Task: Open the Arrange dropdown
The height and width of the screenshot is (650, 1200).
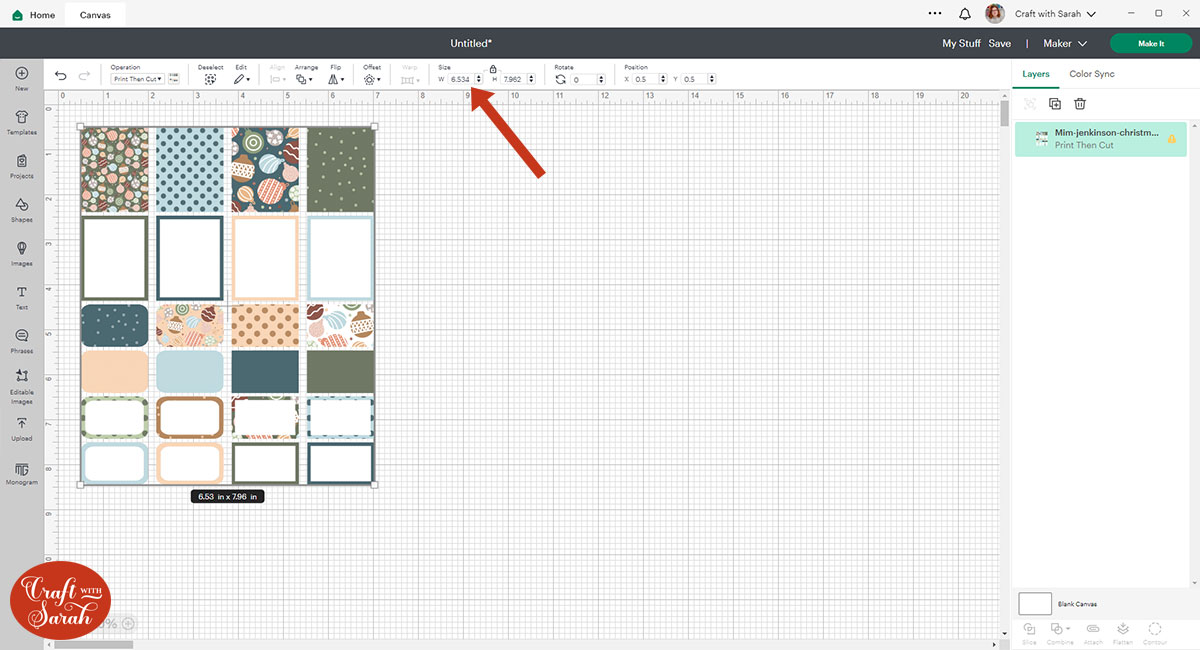Action: (305, 79)
